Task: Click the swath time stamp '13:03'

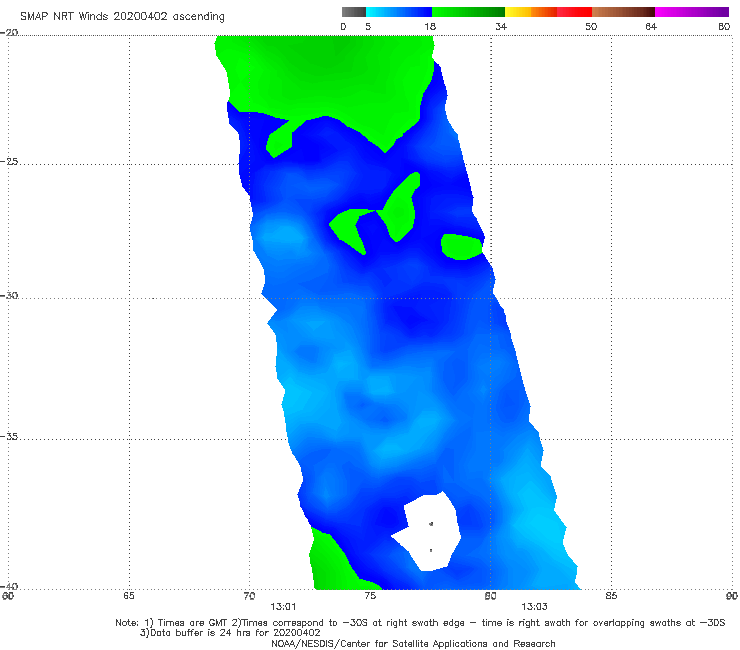Action: click(534, 607)
